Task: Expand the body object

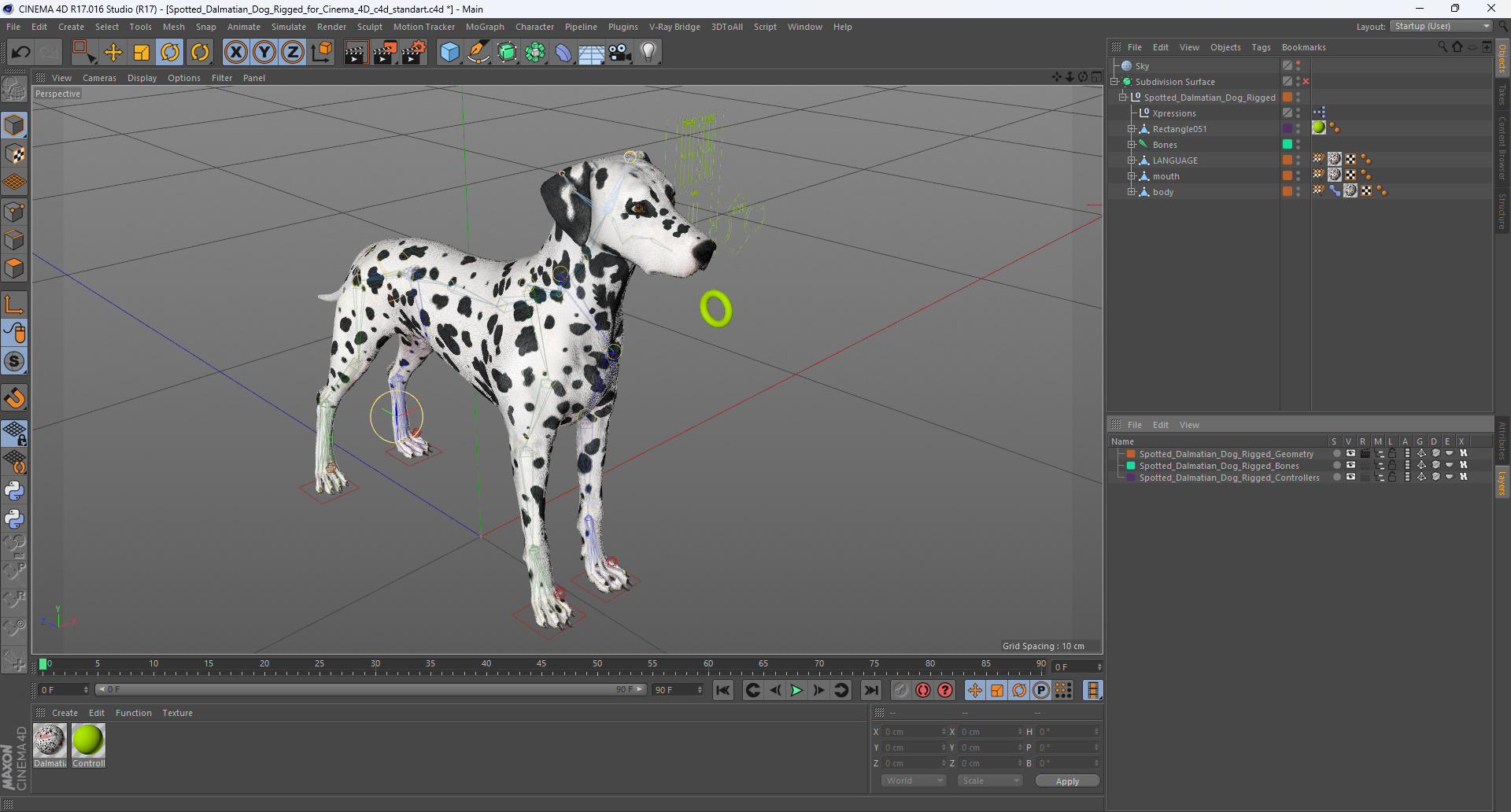Action: (1132, 192)
